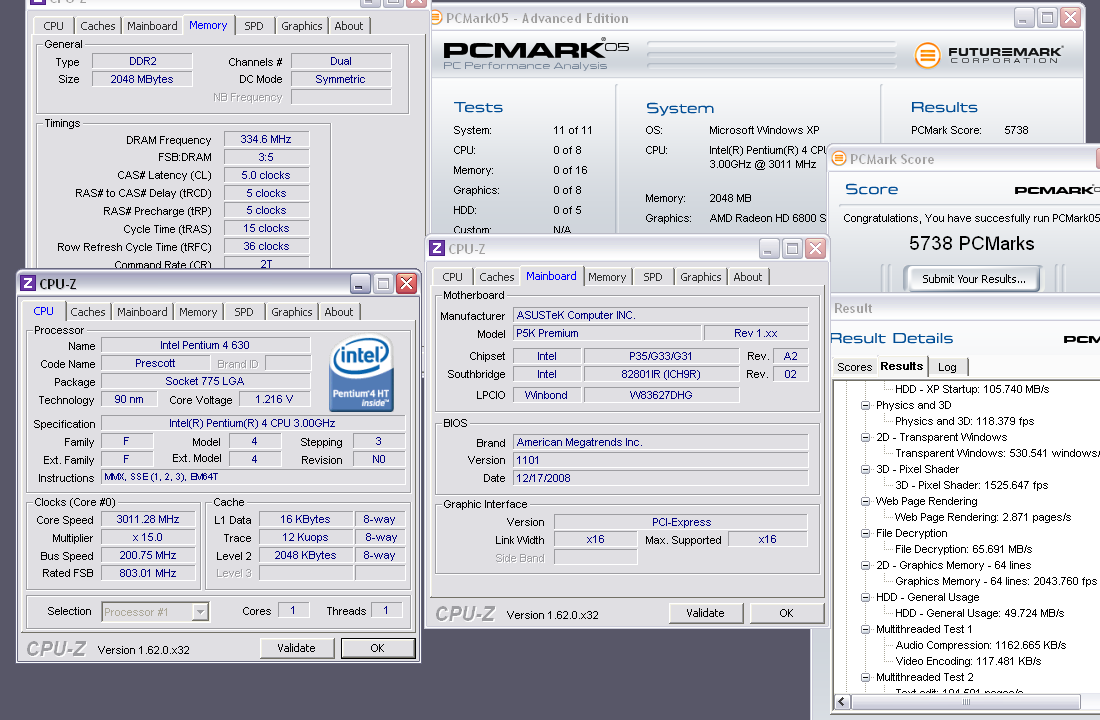This screenshot has height=720, width=1100.
Task: Select Graphics tab in Mainboard CPU-Z window
Action: (x=701, y=276)
